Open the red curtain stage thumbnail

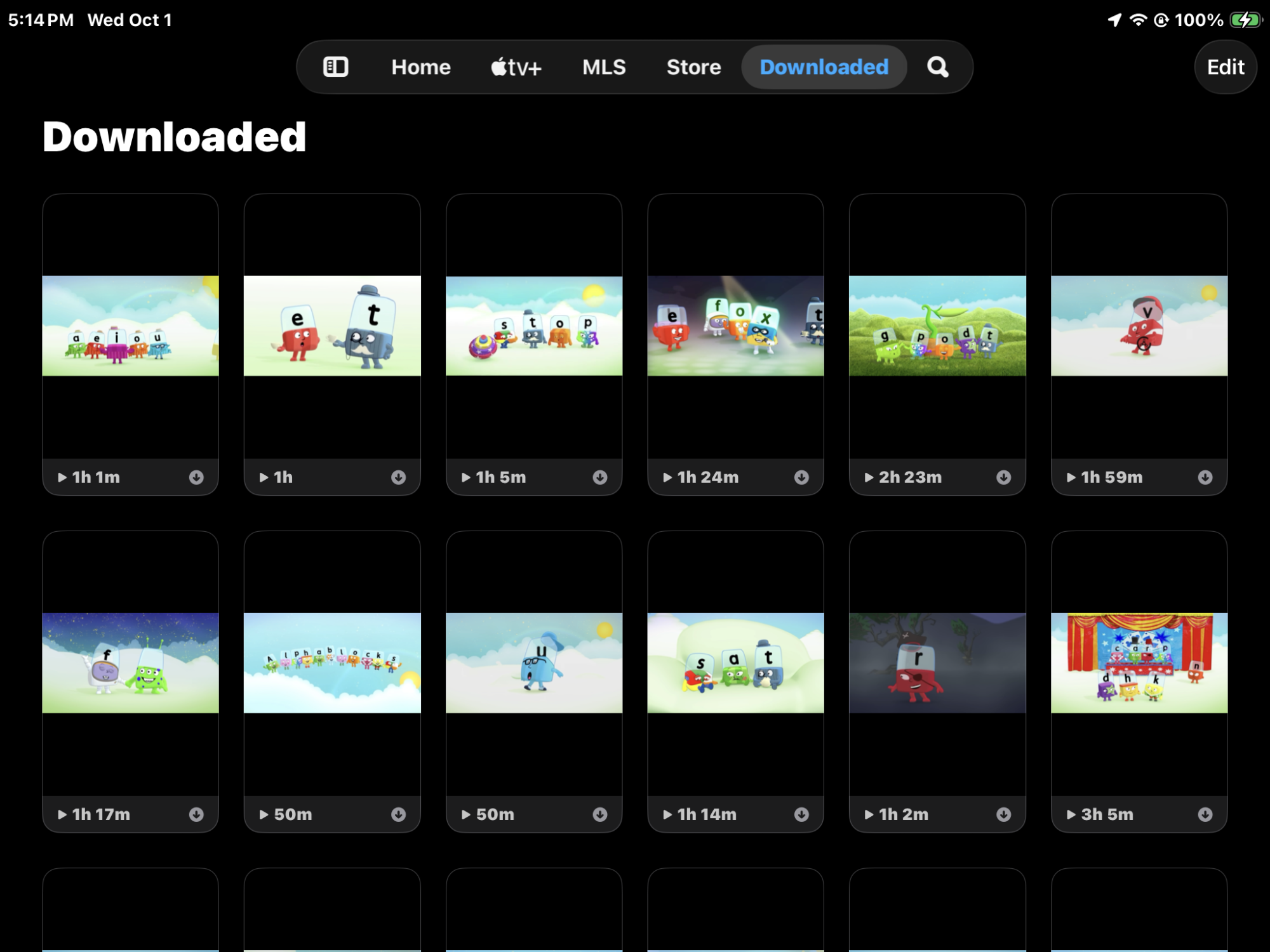click(x=1139, y=663)
